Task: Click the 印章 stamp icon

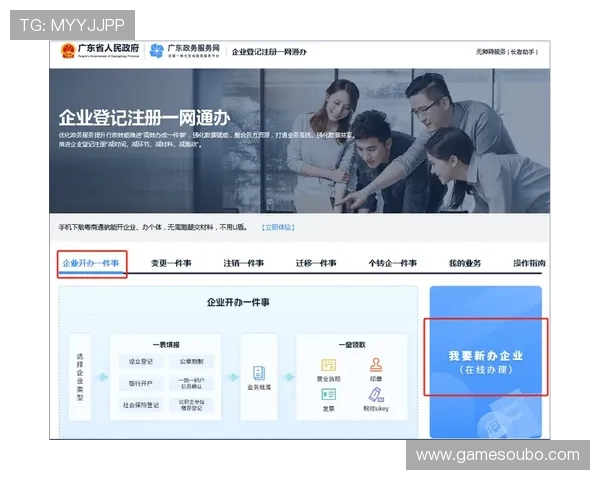Action: click(376, 364)
